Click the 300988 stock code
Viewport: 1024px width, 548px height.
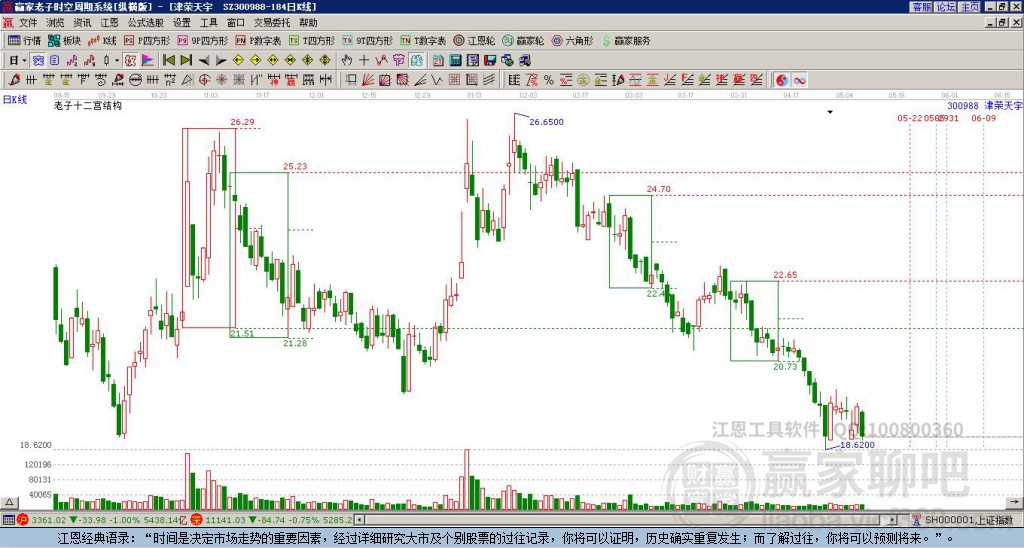click(x=963, y=105)
